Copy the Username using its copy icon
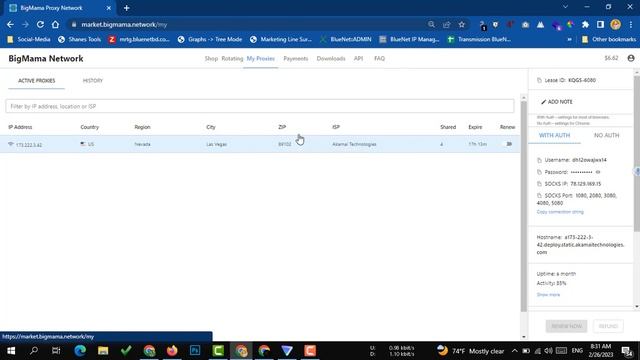Screen dimensions: 640x360 (x=539, y=160)
